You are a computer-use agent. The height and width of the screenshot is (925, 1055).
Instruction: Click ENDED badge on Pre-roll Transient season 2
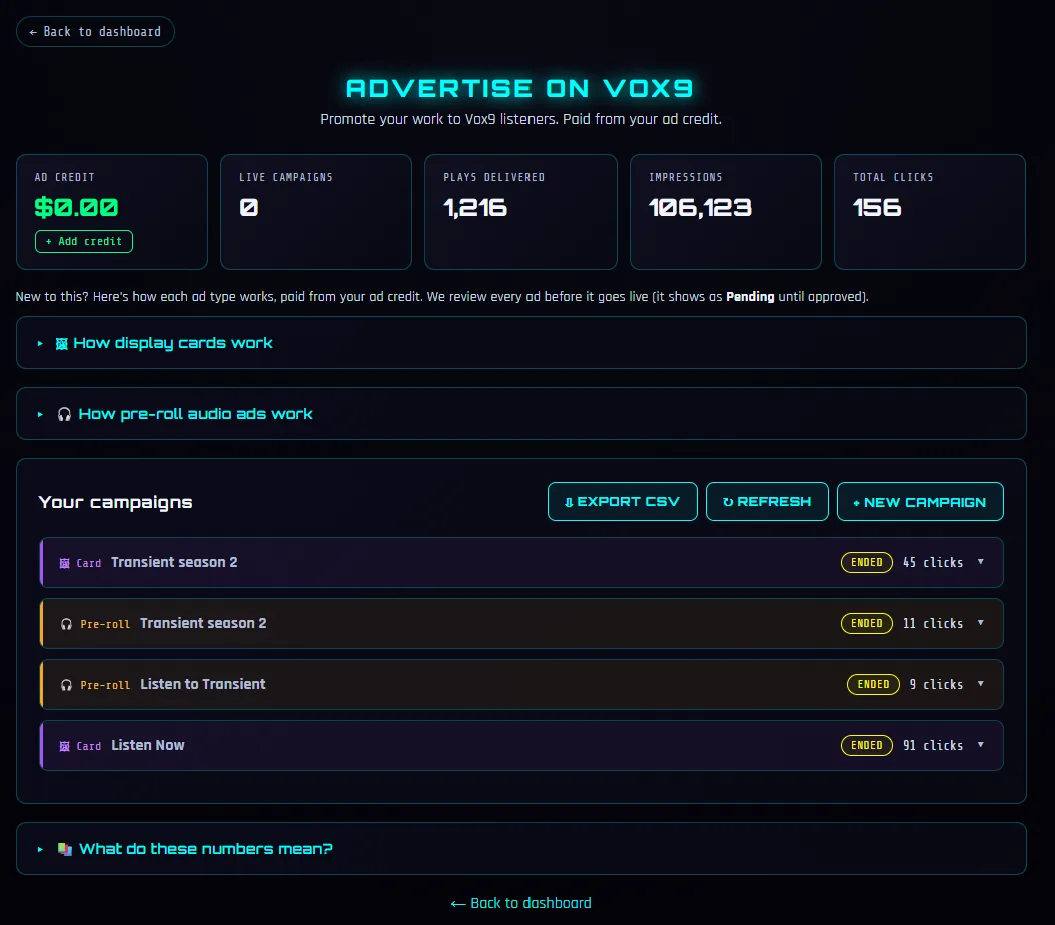pos(867,624)
